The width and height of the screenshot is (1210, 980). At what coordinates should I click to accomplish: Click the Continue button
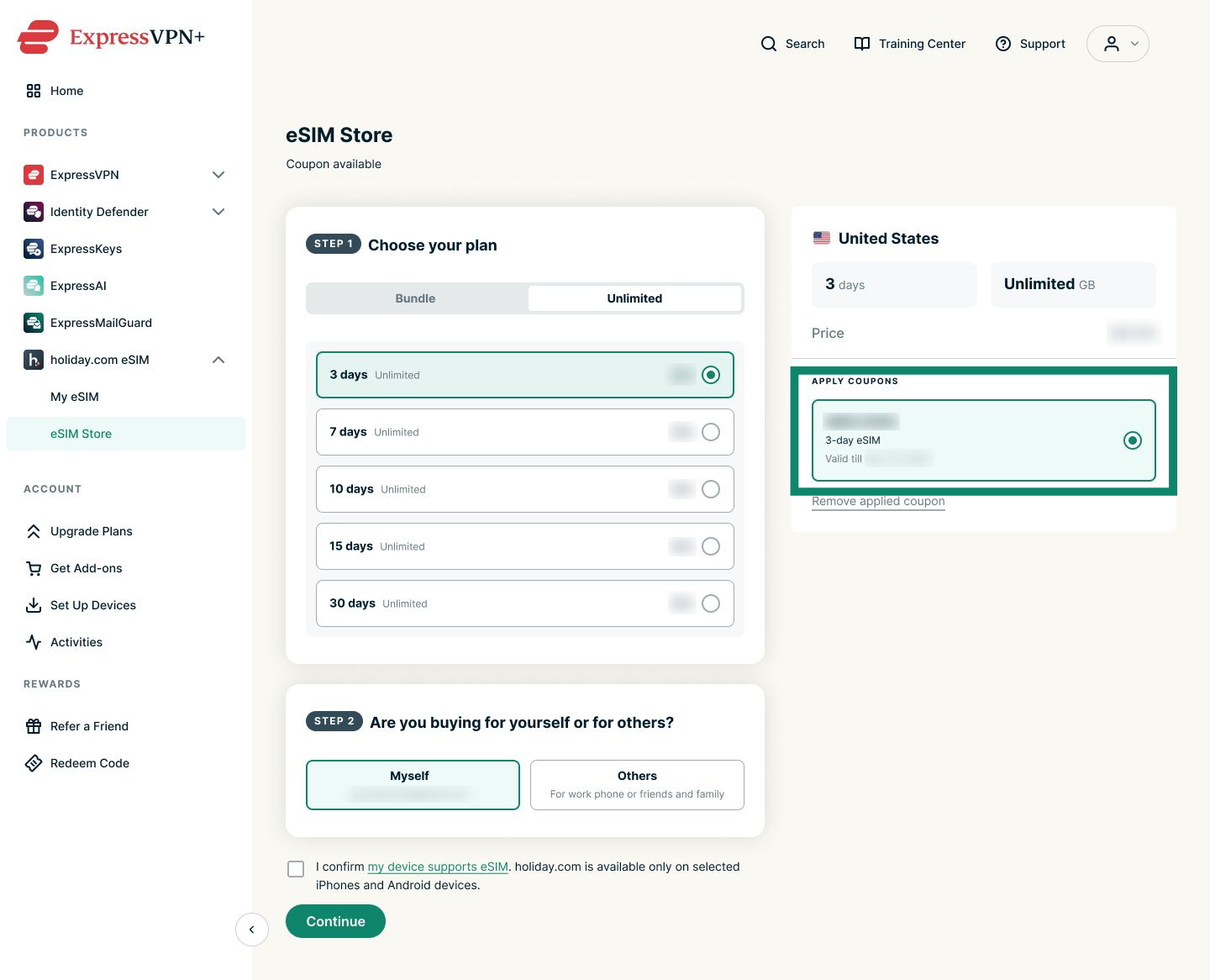click(x=335, y=921)
